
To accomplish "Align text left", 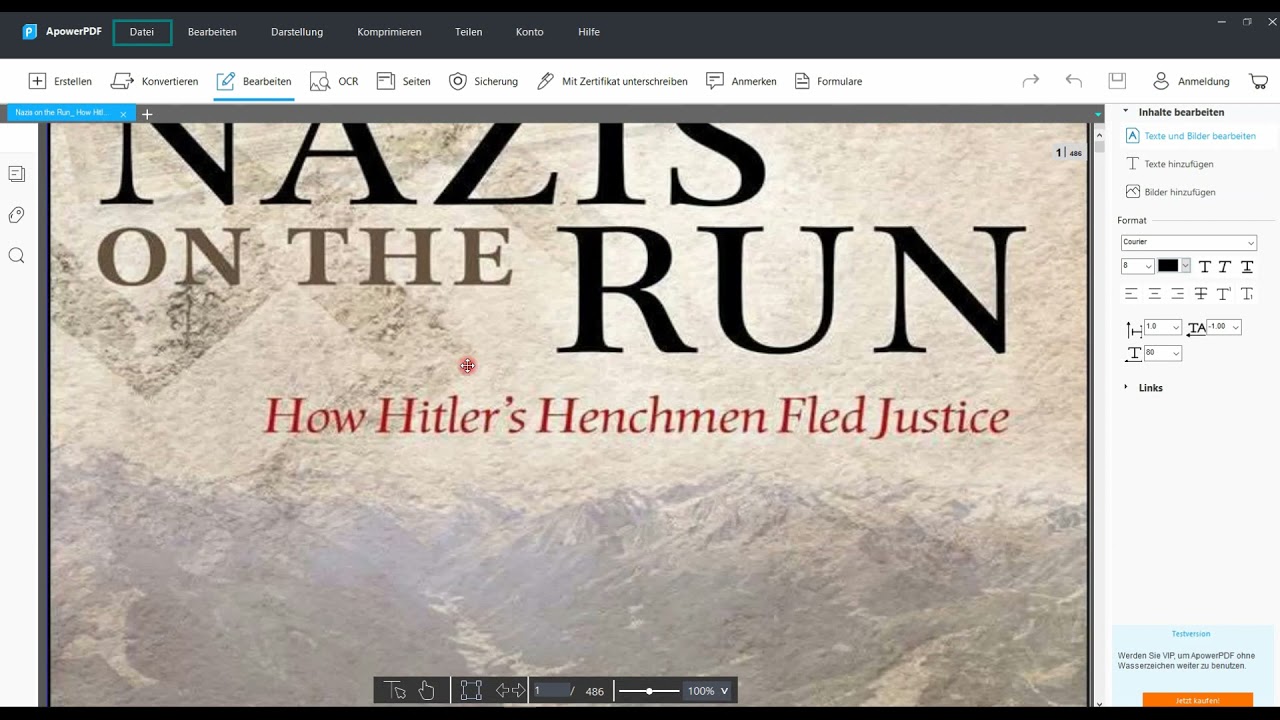I will pos(1131,294).
